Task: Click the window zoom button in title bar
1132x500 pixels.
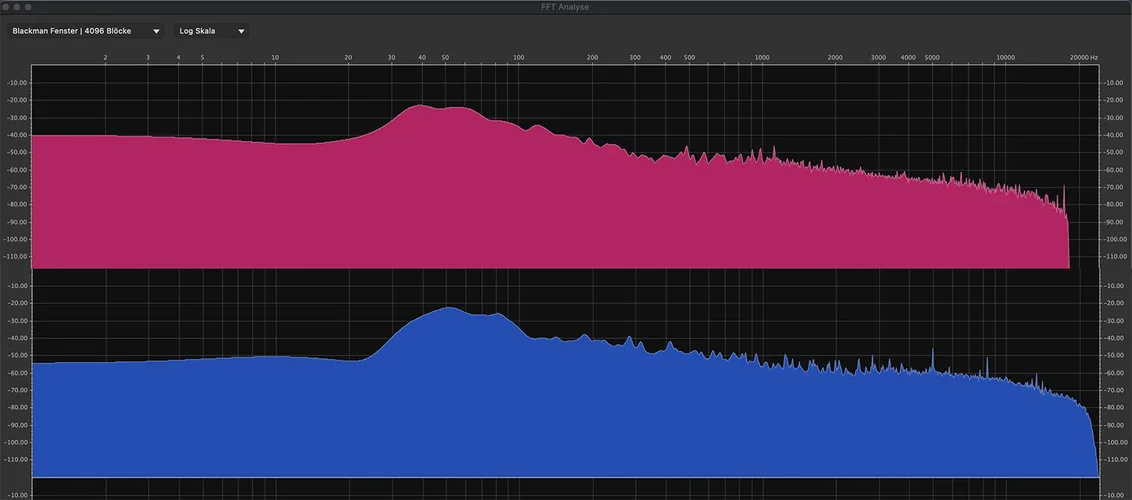Action: coord(29,7)
